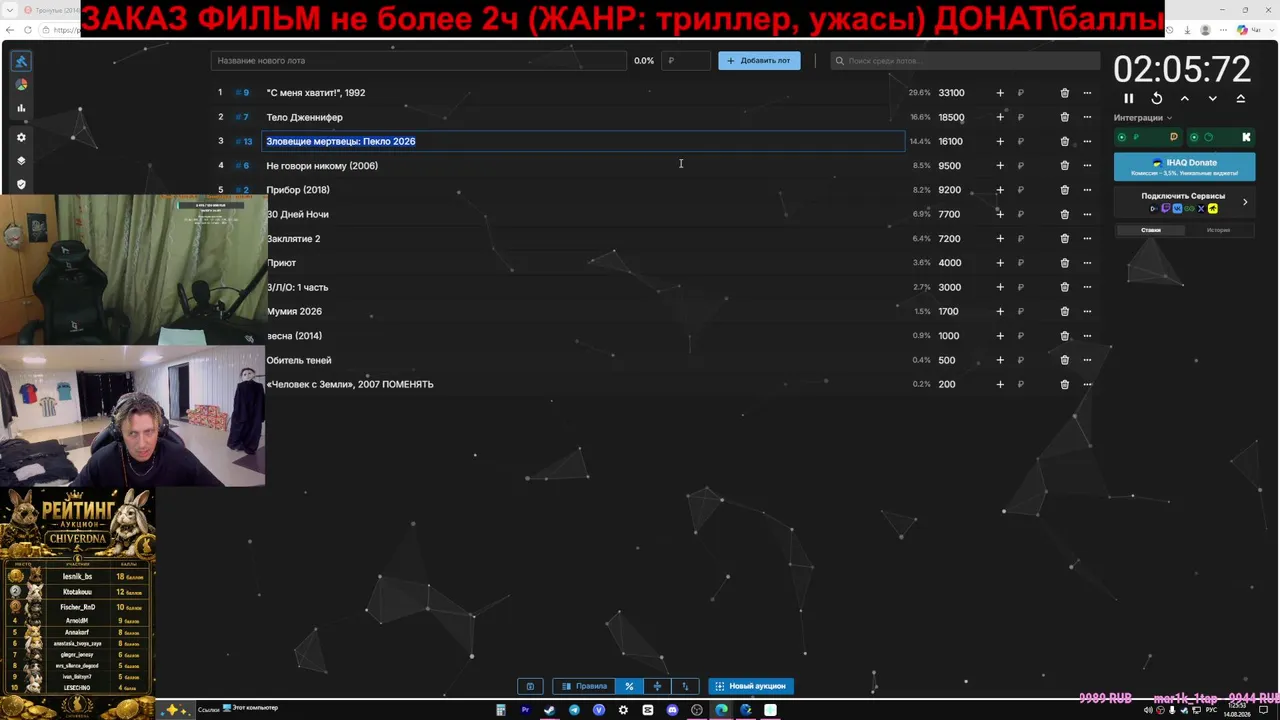This screenshot has width=1280, height=720.
Task: Click the #9 tag of first lot
Action: [x=243, y=93]
